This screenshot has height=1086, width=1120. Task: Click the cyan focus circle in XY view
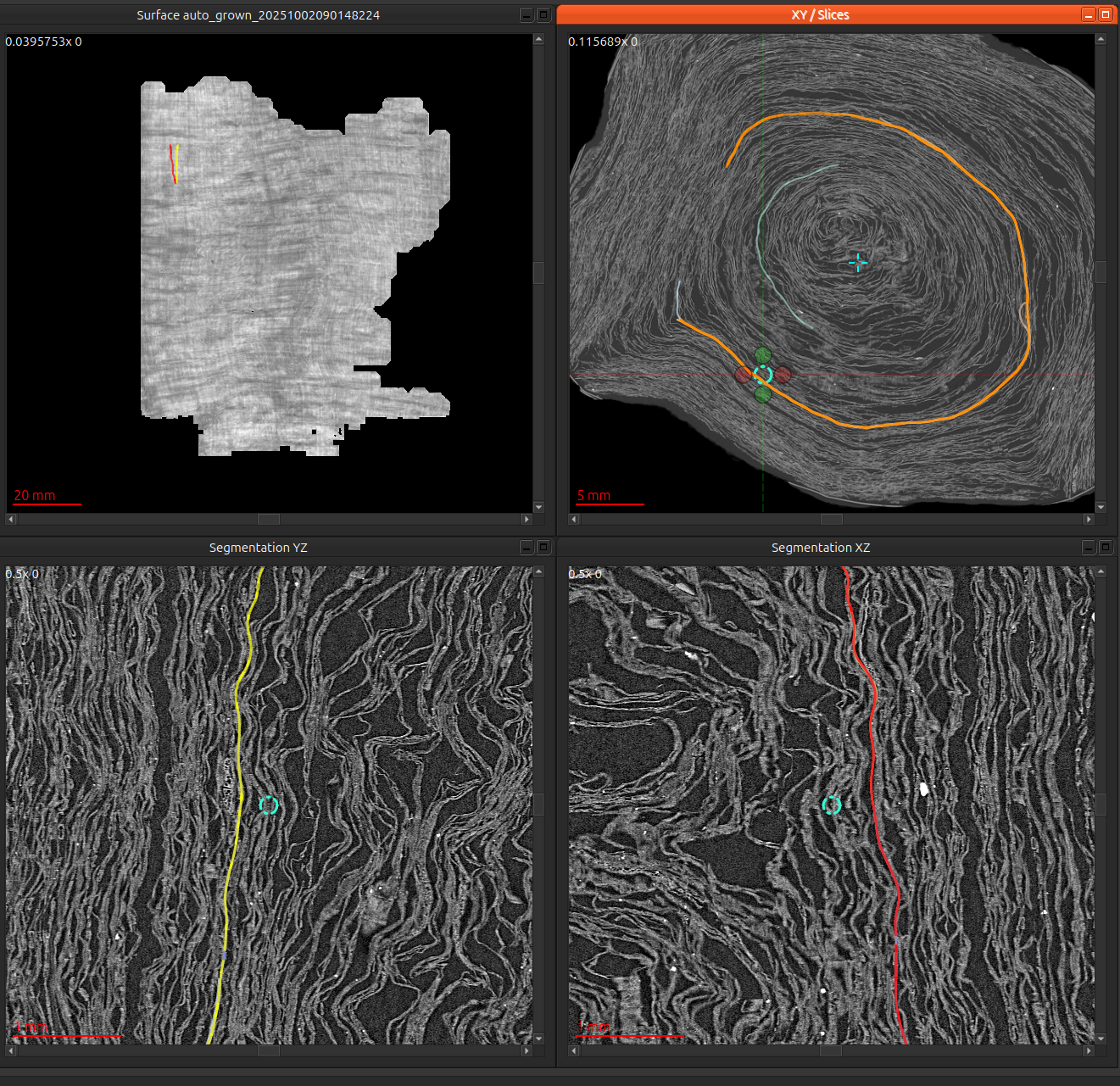pos(763,374)
